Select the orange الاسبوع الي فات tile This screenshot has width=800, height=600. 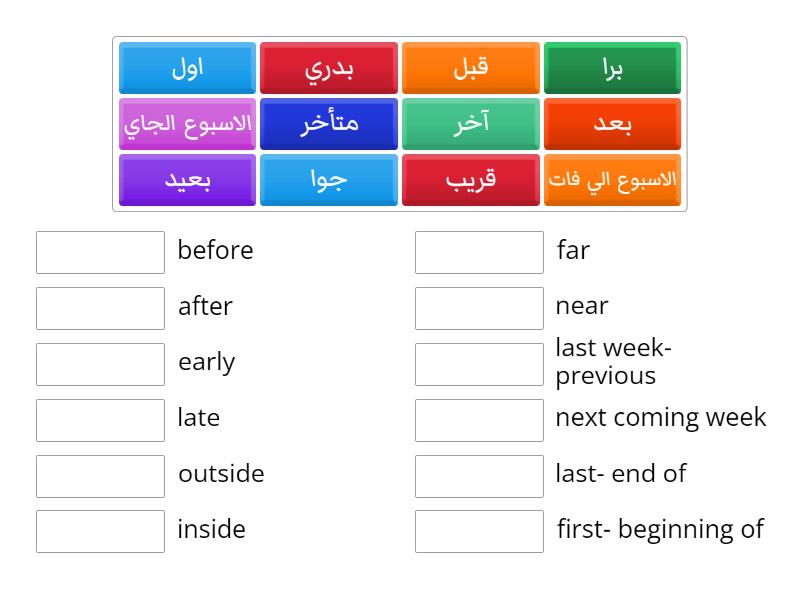point(612,180)
